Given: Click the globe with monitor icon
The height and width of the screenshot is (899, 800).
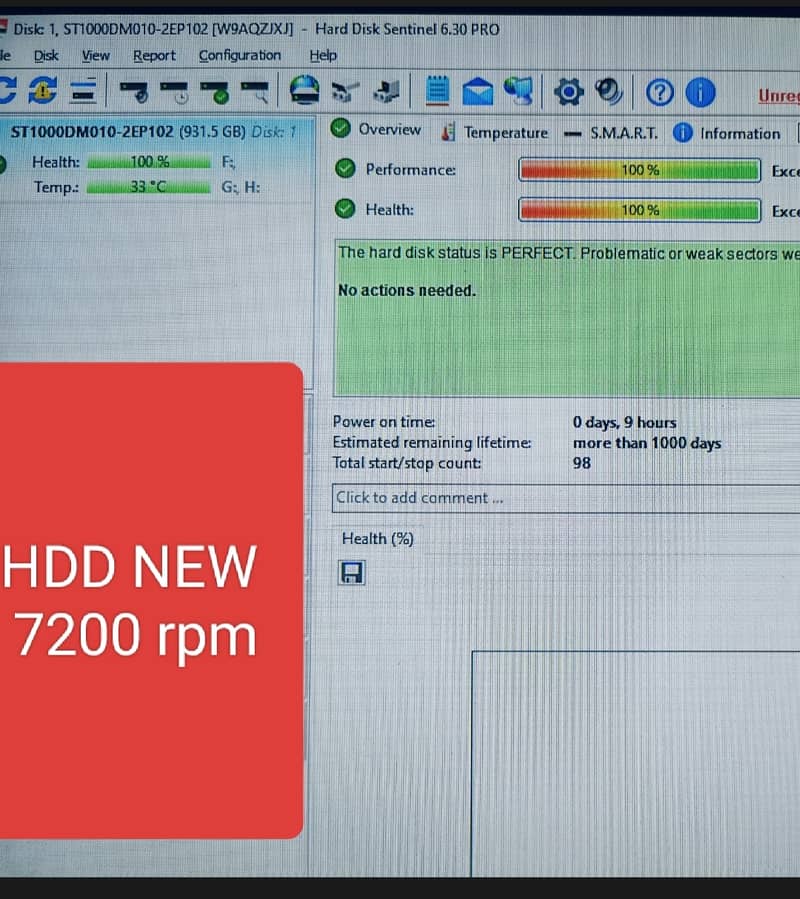Looking at the screenshot, I should [518, 91].
